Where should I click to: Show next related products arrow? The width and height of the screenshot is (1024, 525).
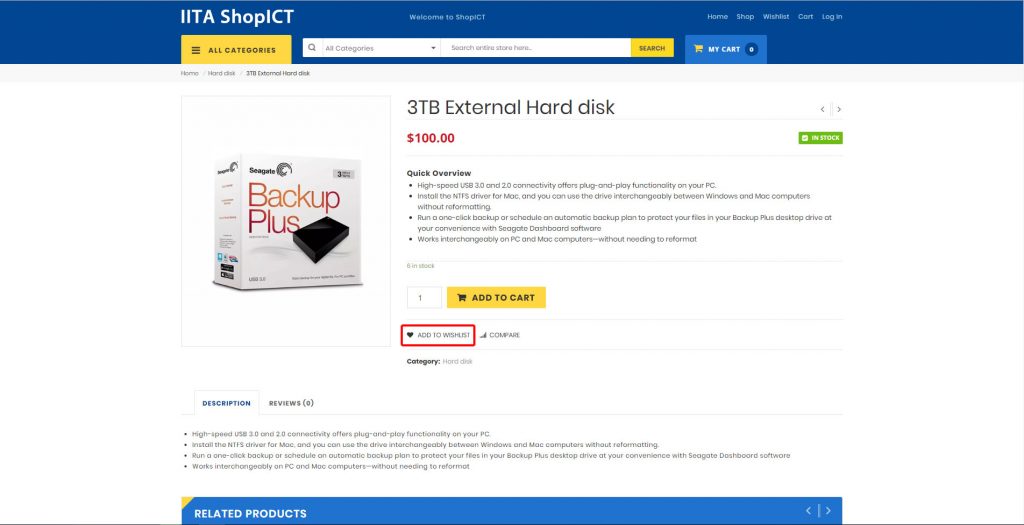pos(828,511)
